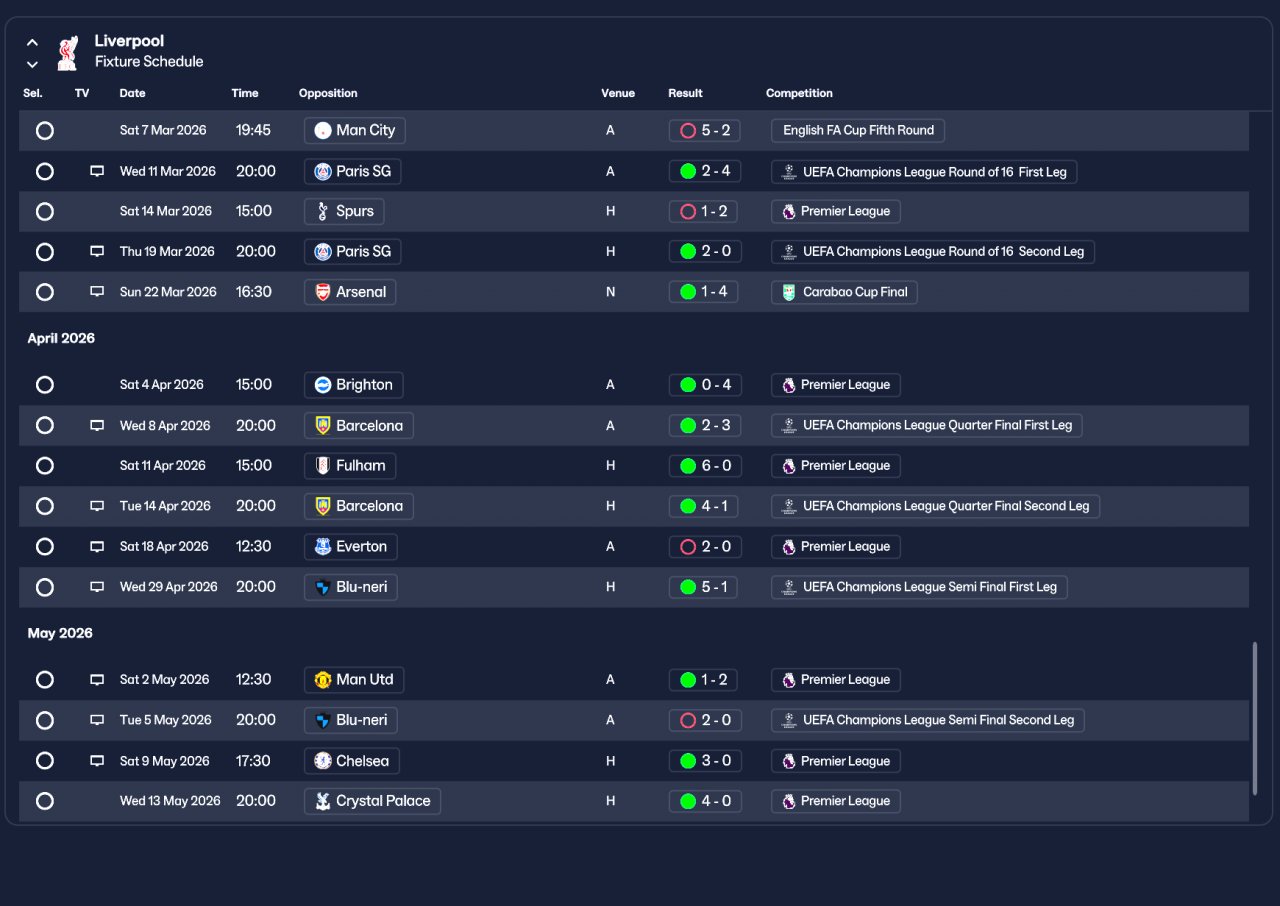This screenshot has height=906, width=1280.
Task: Click the Fulham club badge icon
Action: (x=322, y=465)
